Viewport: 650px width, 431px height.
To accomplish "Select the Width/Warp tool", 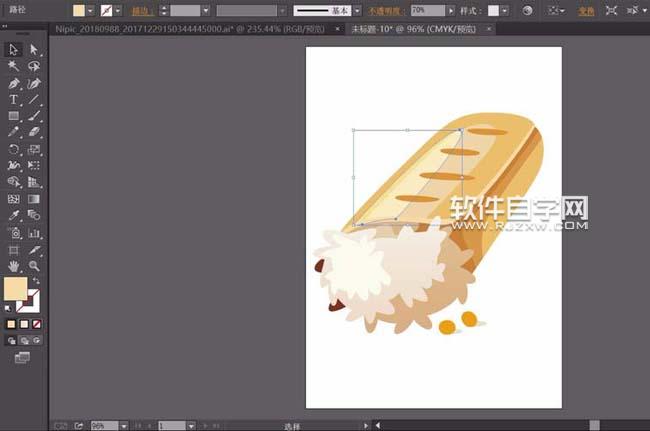I will (x=13, y=166).
